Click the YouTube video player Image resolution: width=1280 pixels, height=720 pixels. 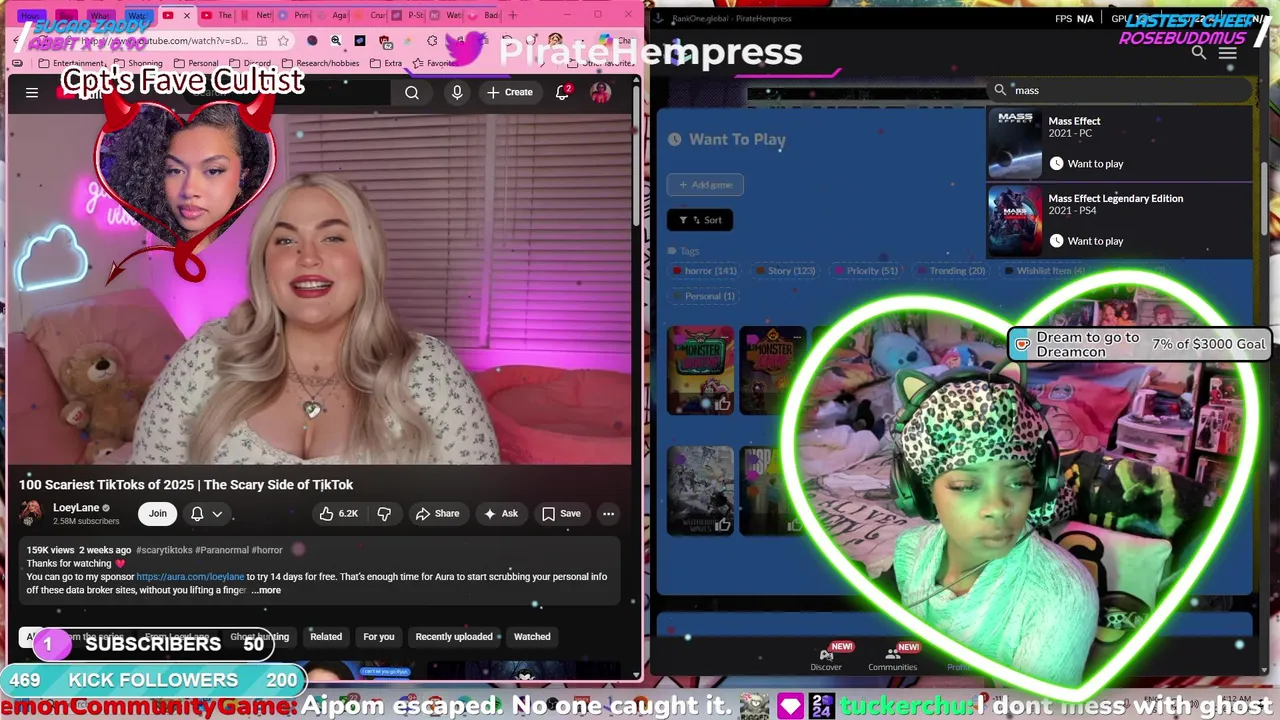(x=320, y=290)
